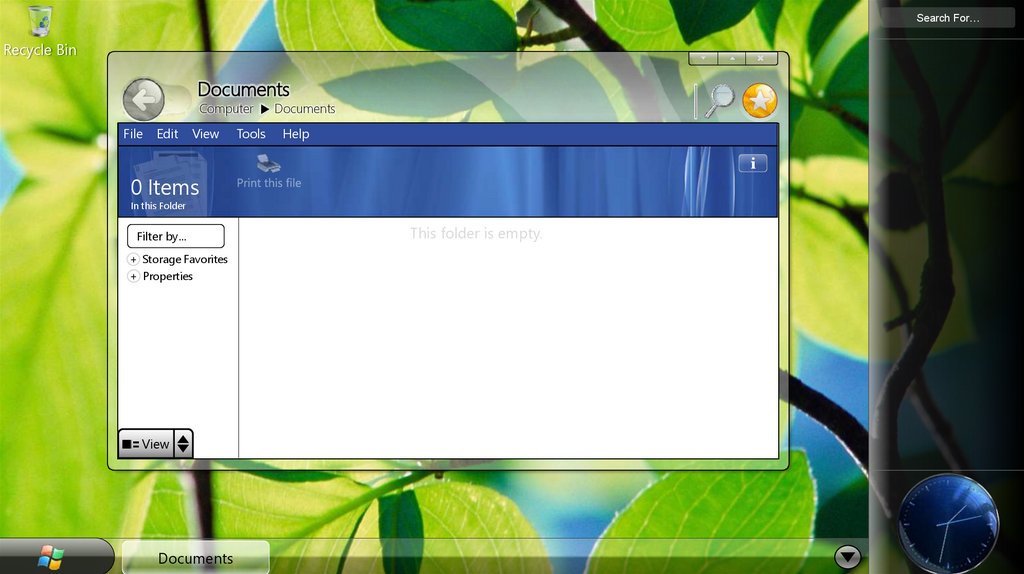1024x574 pixels.
Task: Open the View menu in menu bar
Action: tap(205, 134)
